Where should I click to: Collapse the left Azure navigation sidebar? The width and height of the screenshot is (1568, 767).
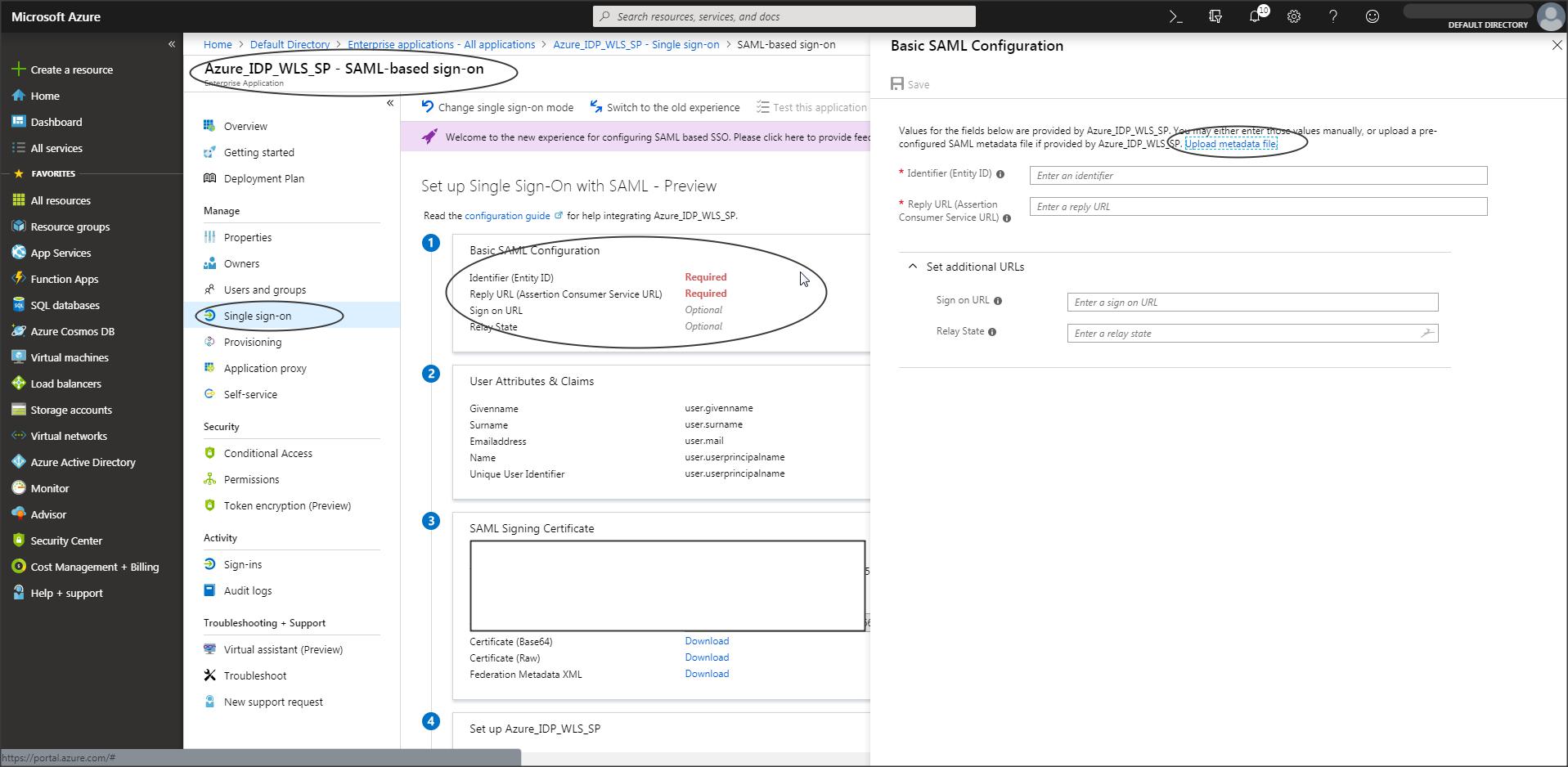172,44
